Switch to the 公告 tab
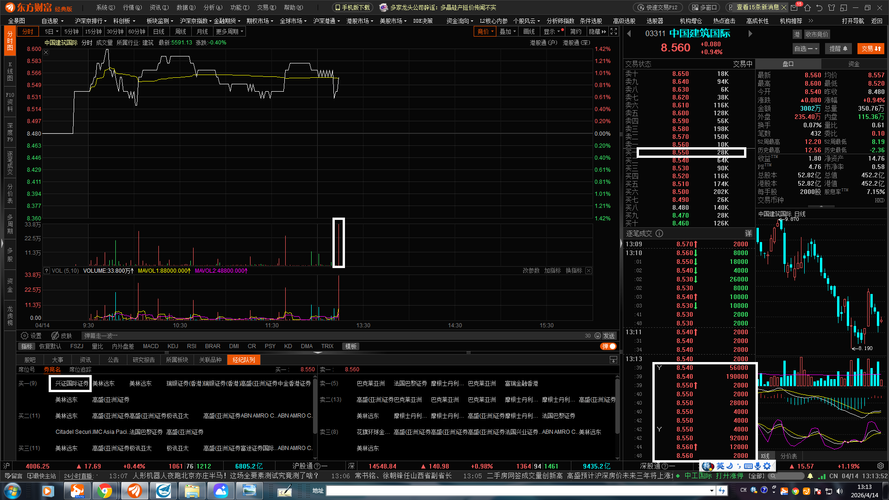The height and width of the screenshot is (500, 889). point(113,359)
